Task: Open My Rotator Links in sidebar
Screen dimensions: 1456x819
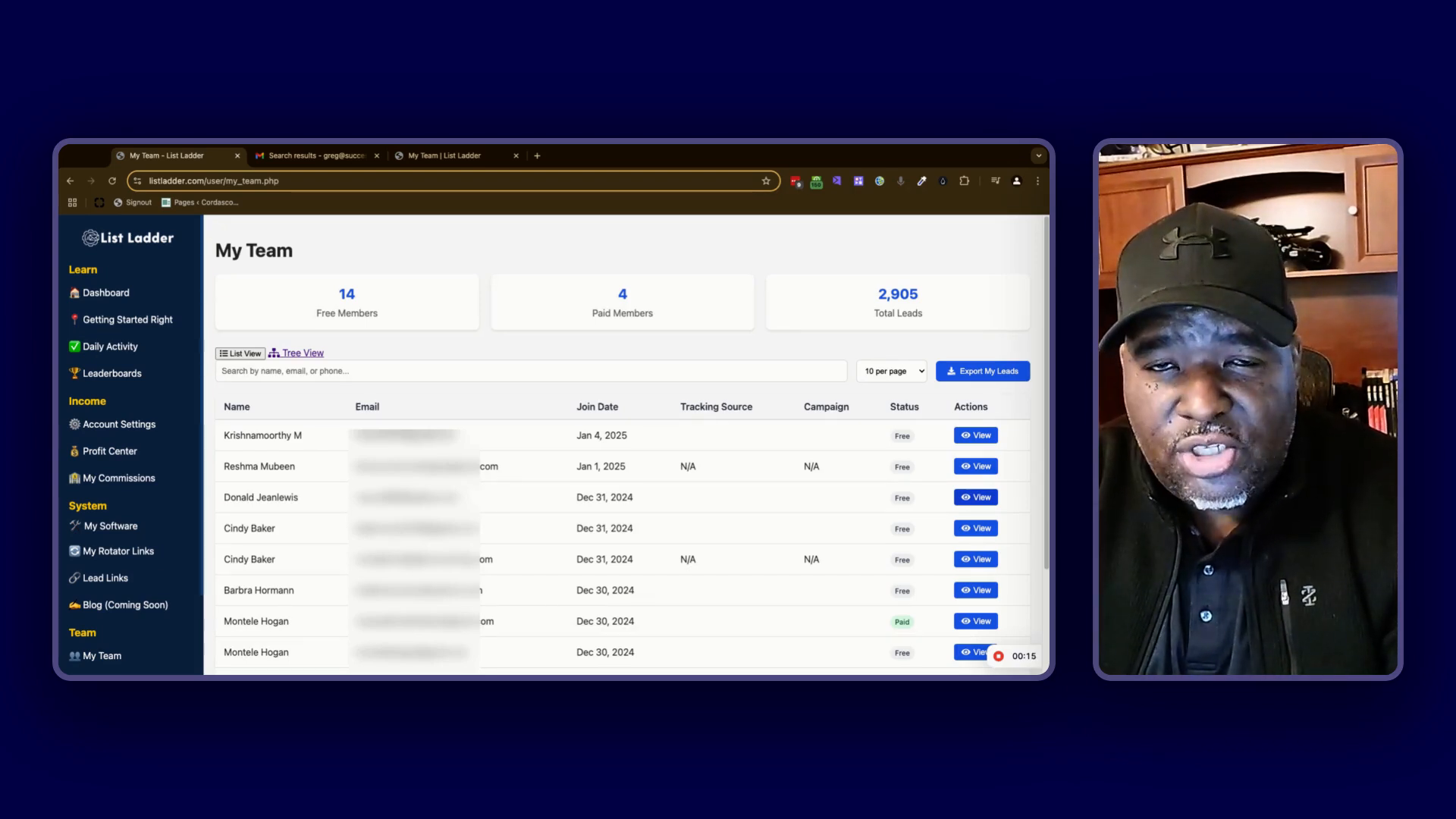Action: coord(111,551)
